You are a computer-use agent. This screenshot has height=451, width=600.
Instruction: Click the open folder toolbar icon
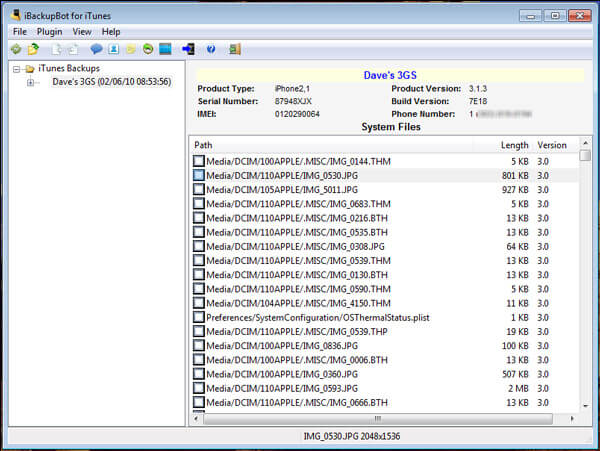[x=33, y=48]
